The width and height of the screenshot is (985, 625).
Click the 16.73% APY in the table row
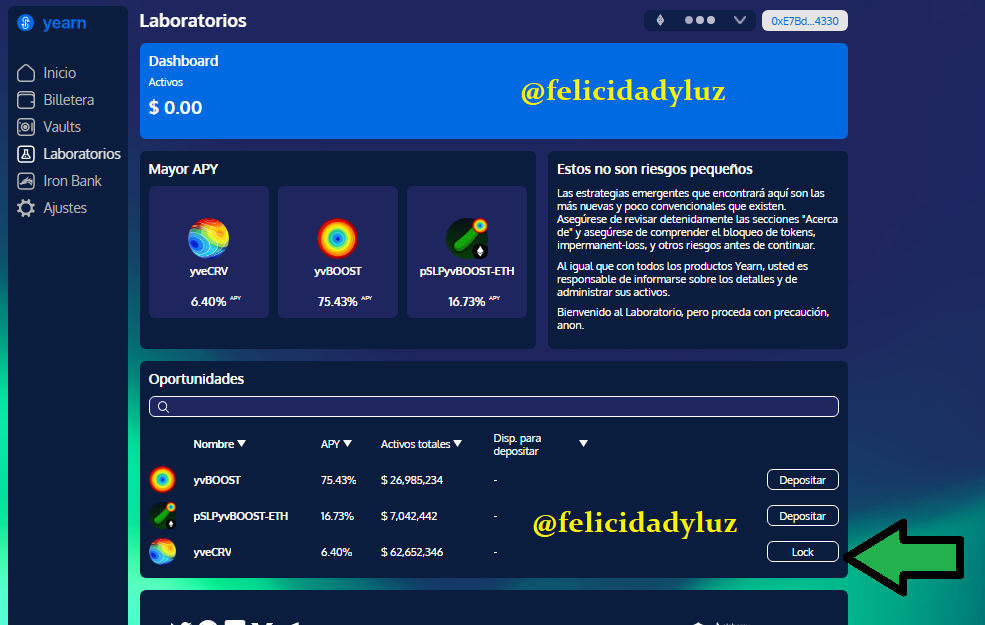(337, 516)
